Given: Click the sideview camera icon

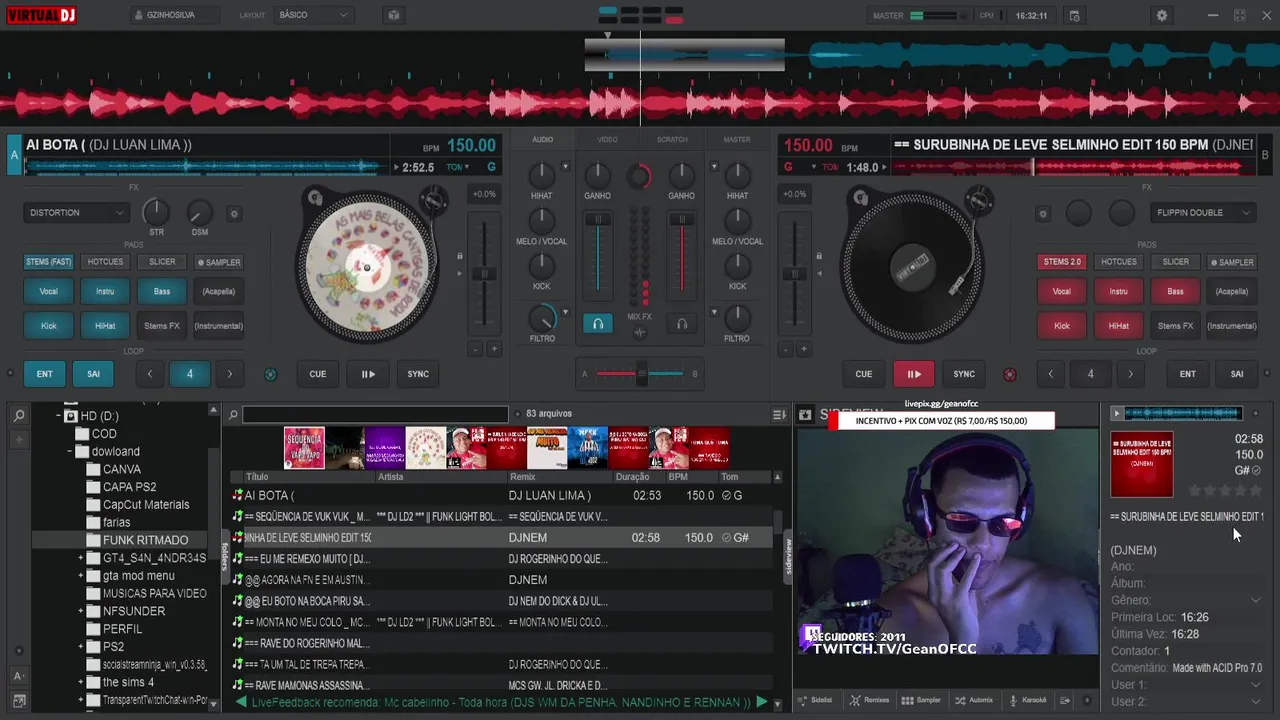Looking at the screenshot, I should pos(805,414).
